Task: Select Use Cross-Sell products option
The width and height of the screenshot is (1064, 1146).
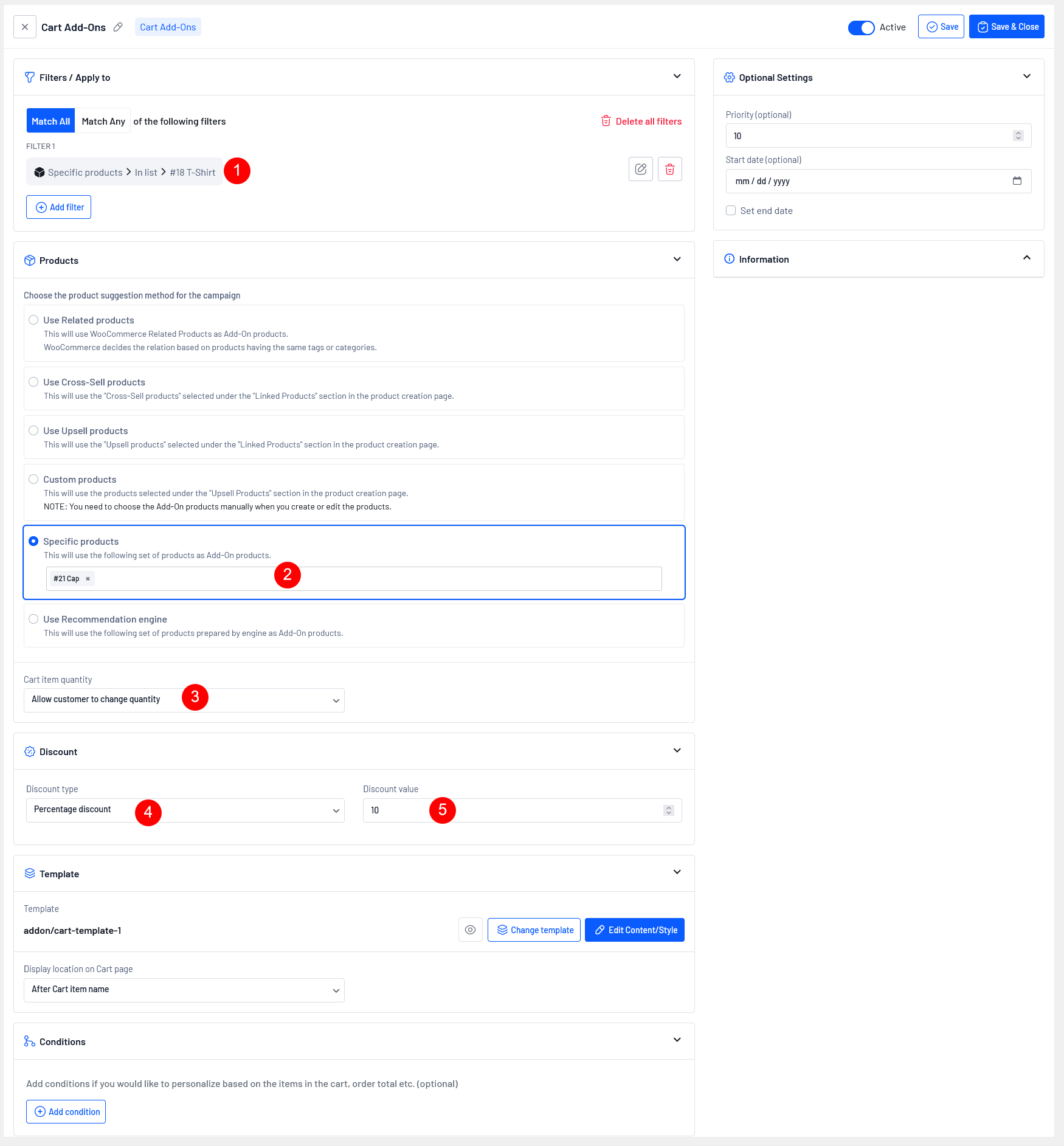Action: 33,382
